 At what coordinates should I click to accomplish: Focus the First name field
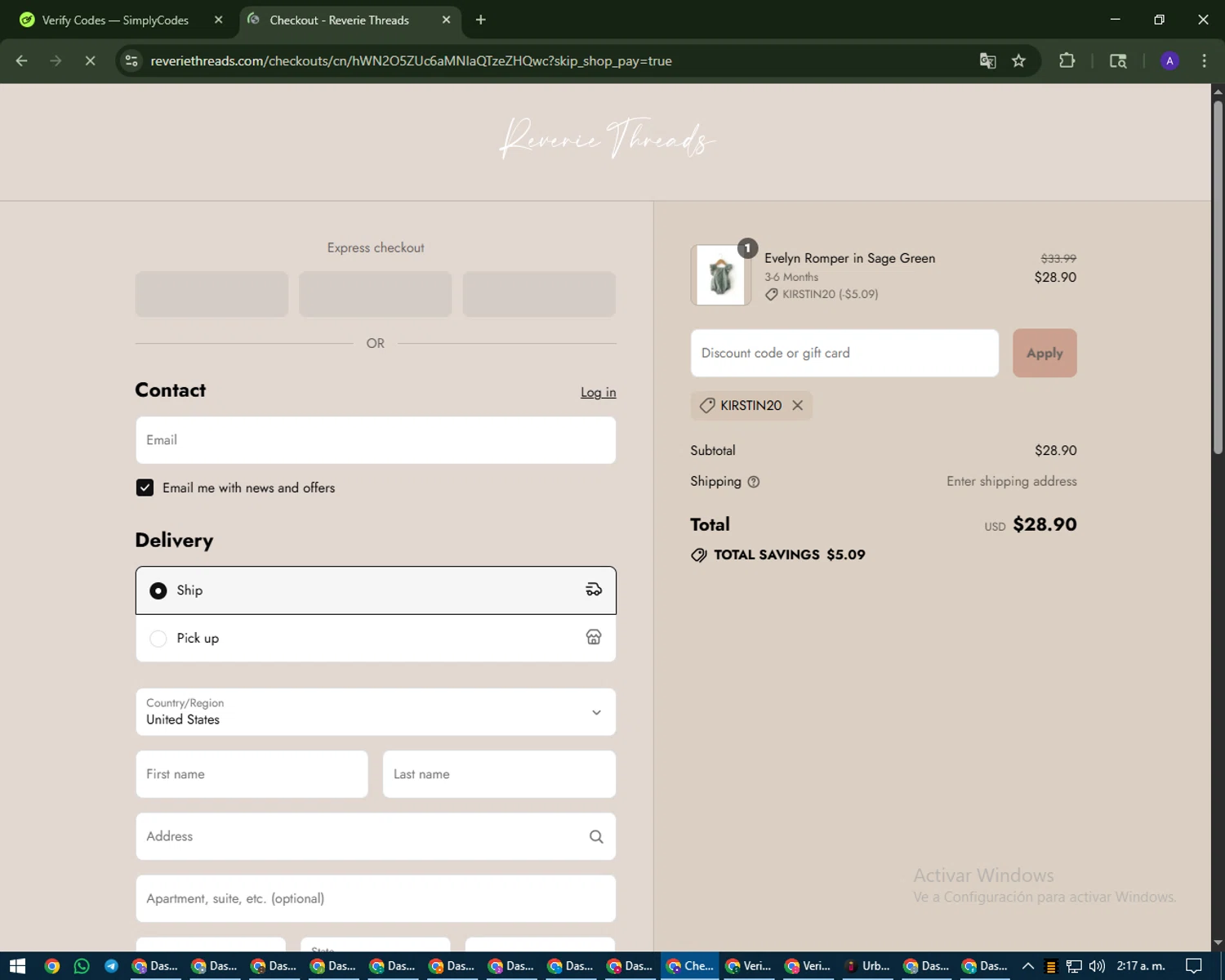click(x=252, y=774)
